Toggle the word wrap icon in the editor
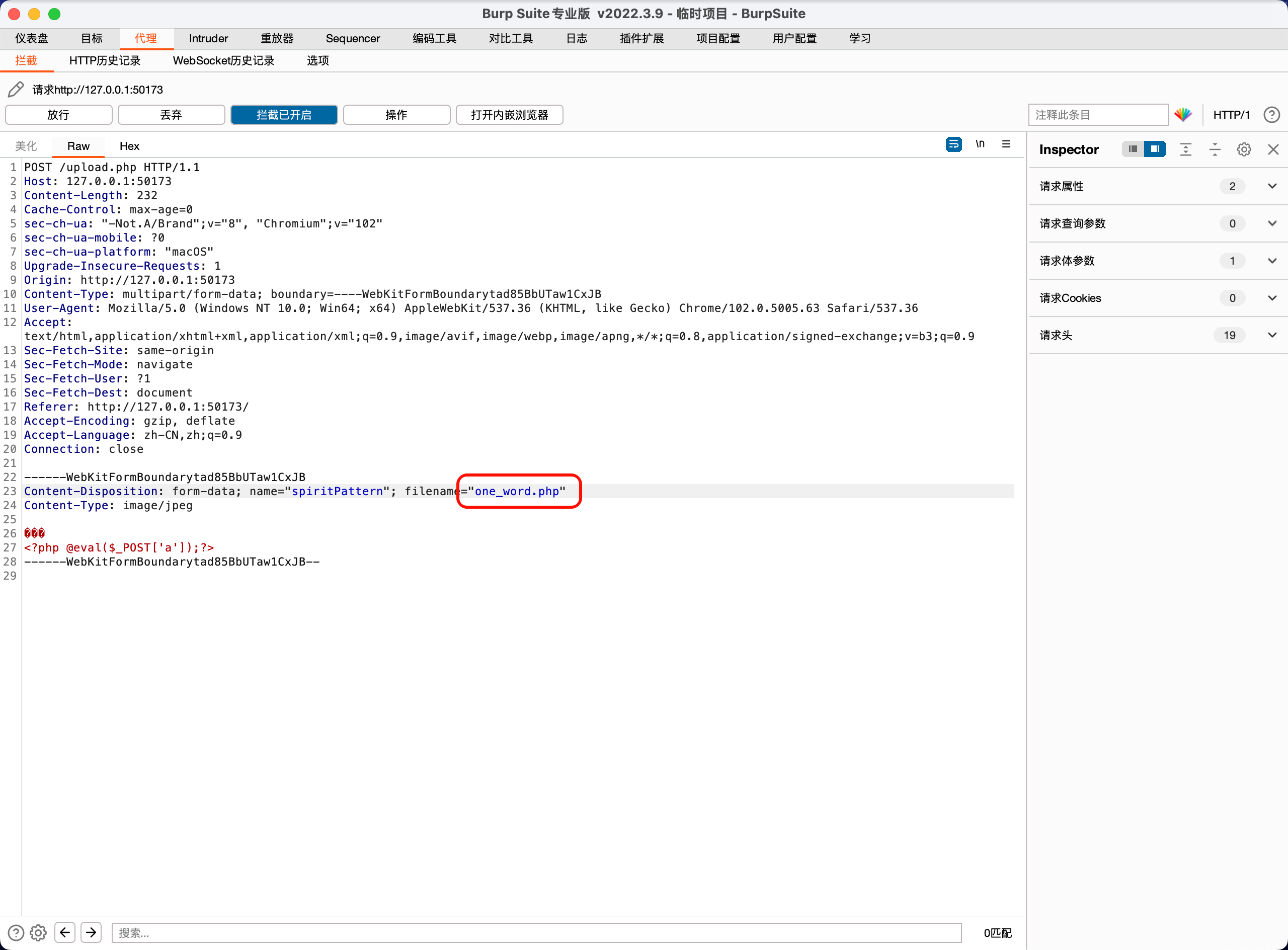This screenshot has width=1288, height=950. coord(953,144)
